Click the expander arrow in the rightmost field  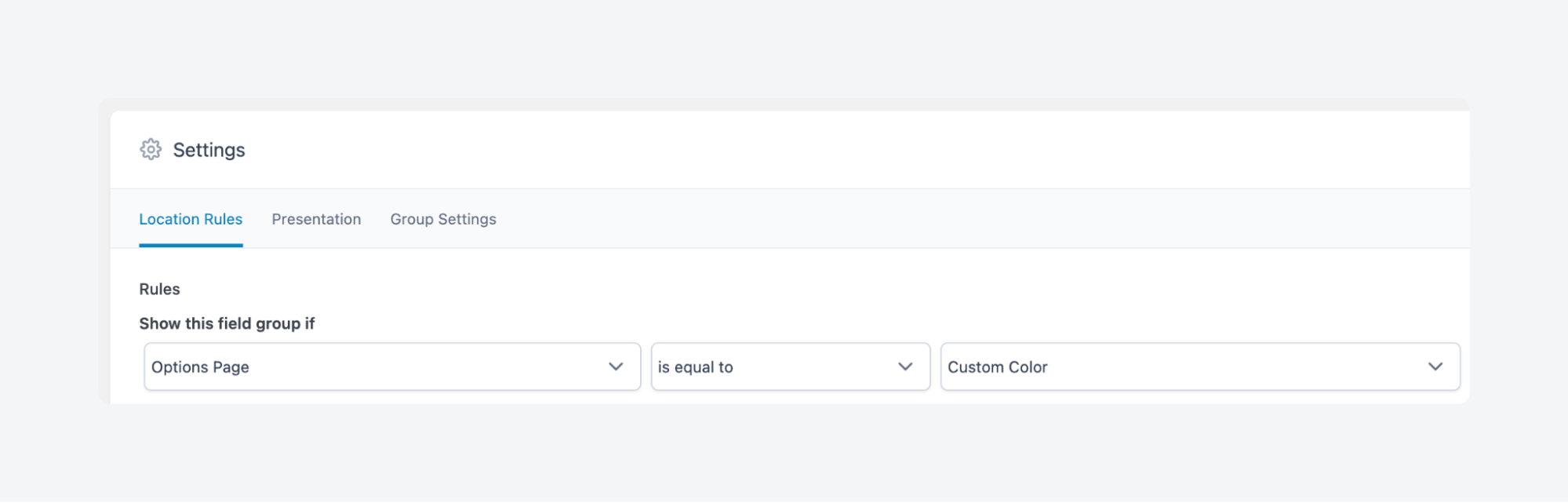coord(1436,366)
